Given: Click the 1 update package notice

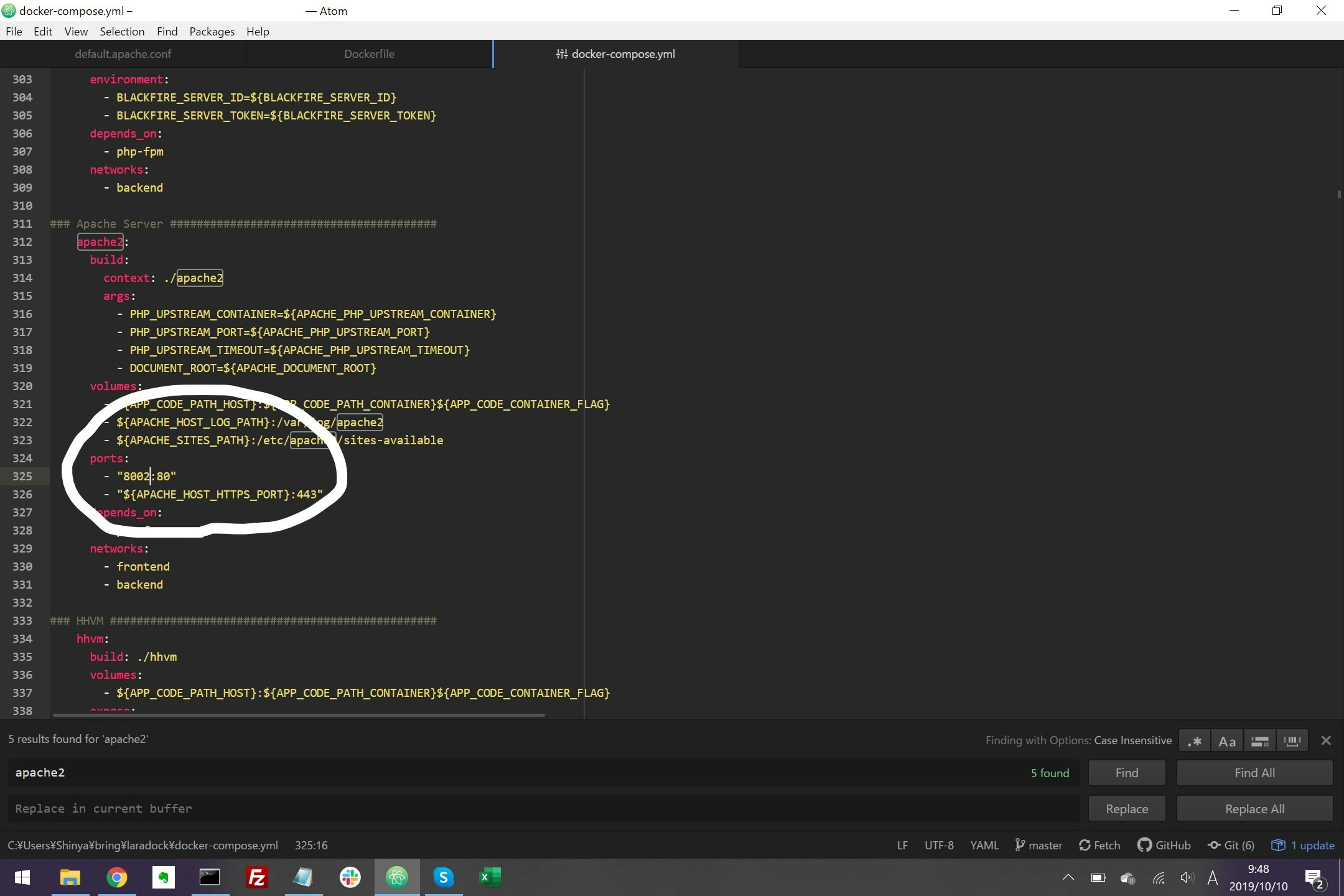Looking at the screenshot, I should 1304,845.
